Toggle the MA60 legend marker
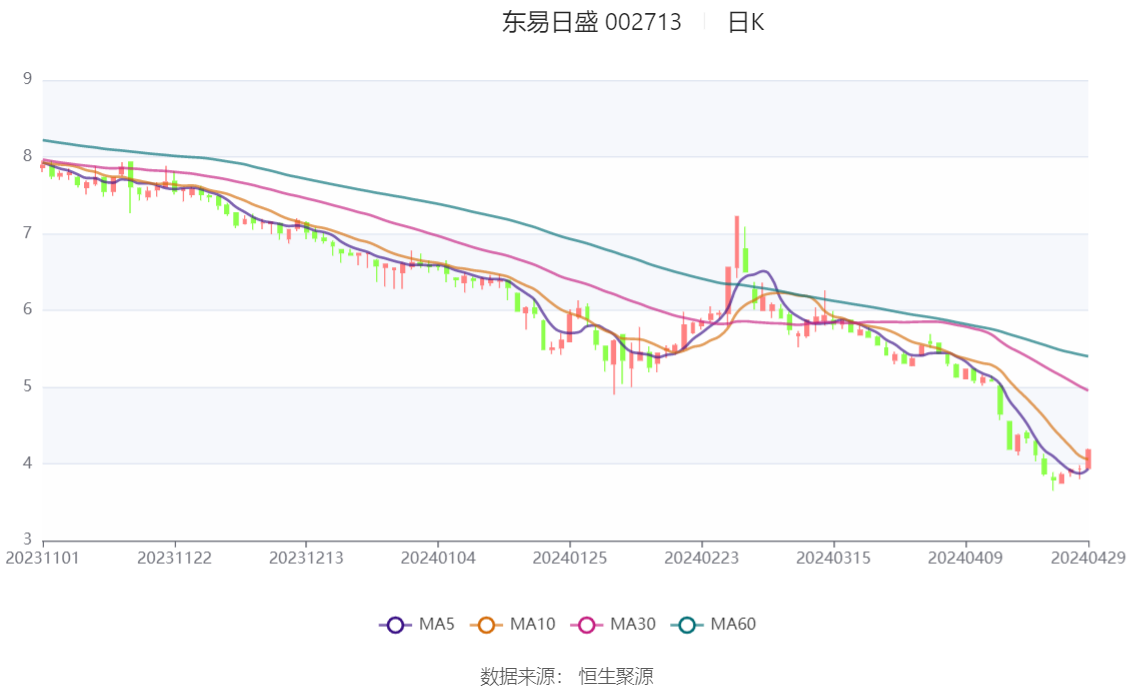This screenshot has width=1134, height=689. [x=686, y=625]
